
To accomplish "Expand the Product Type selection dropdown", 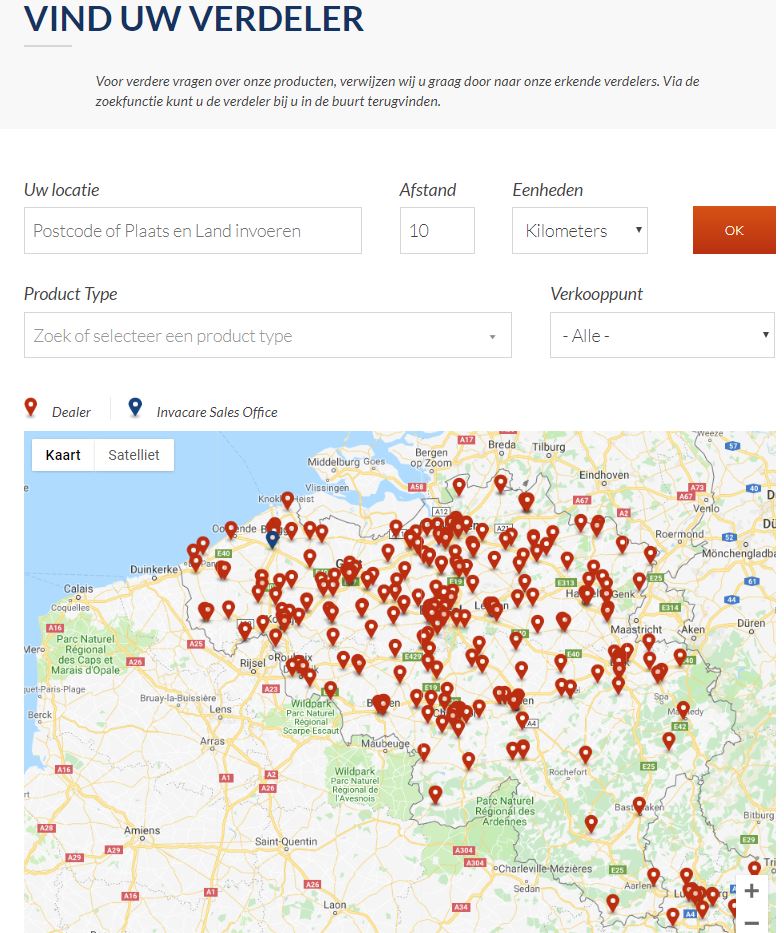I will tap(267, 336).
